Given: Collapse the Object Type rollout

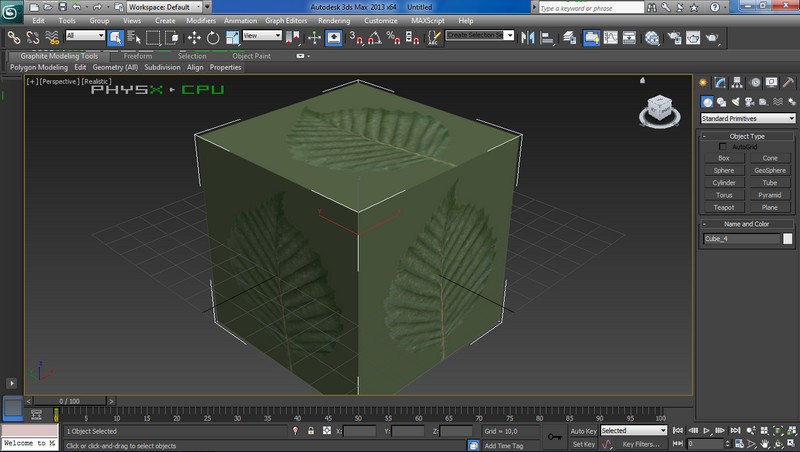Looking at the screenshot, I should (747, 136).
